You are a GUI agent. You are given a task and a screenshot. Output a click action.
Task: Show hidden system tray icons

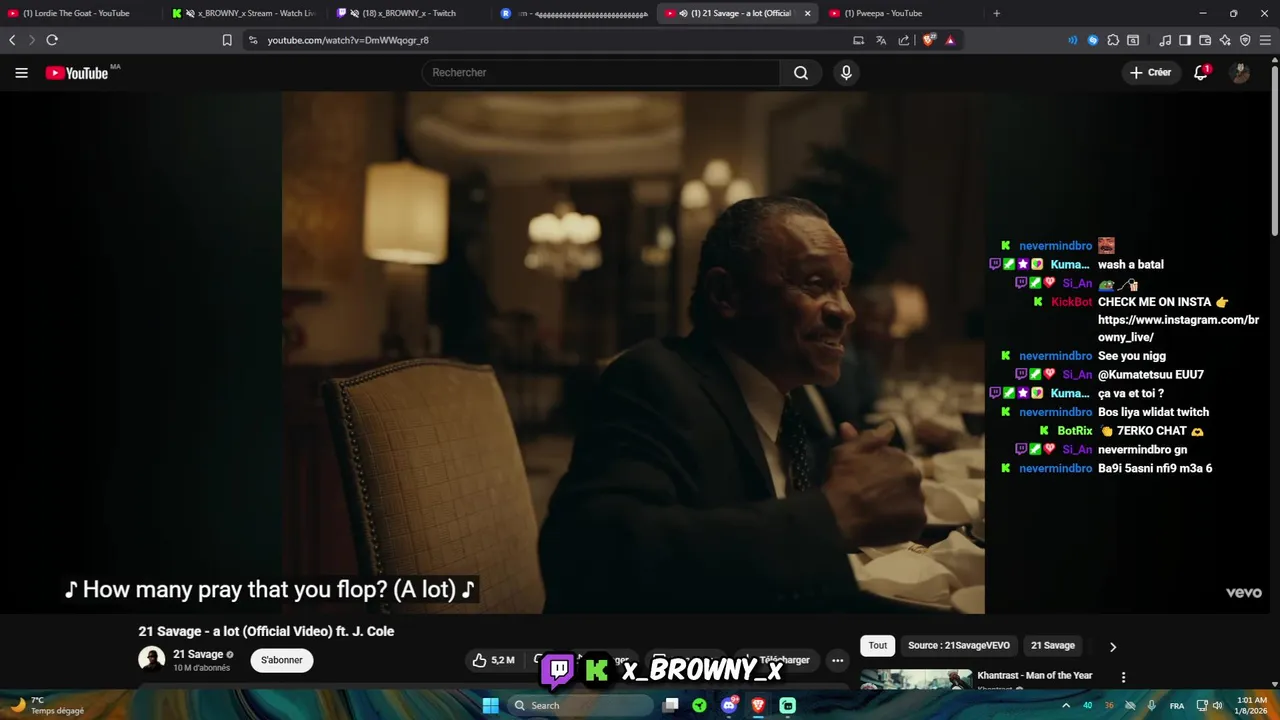(x=1065, y=705)
